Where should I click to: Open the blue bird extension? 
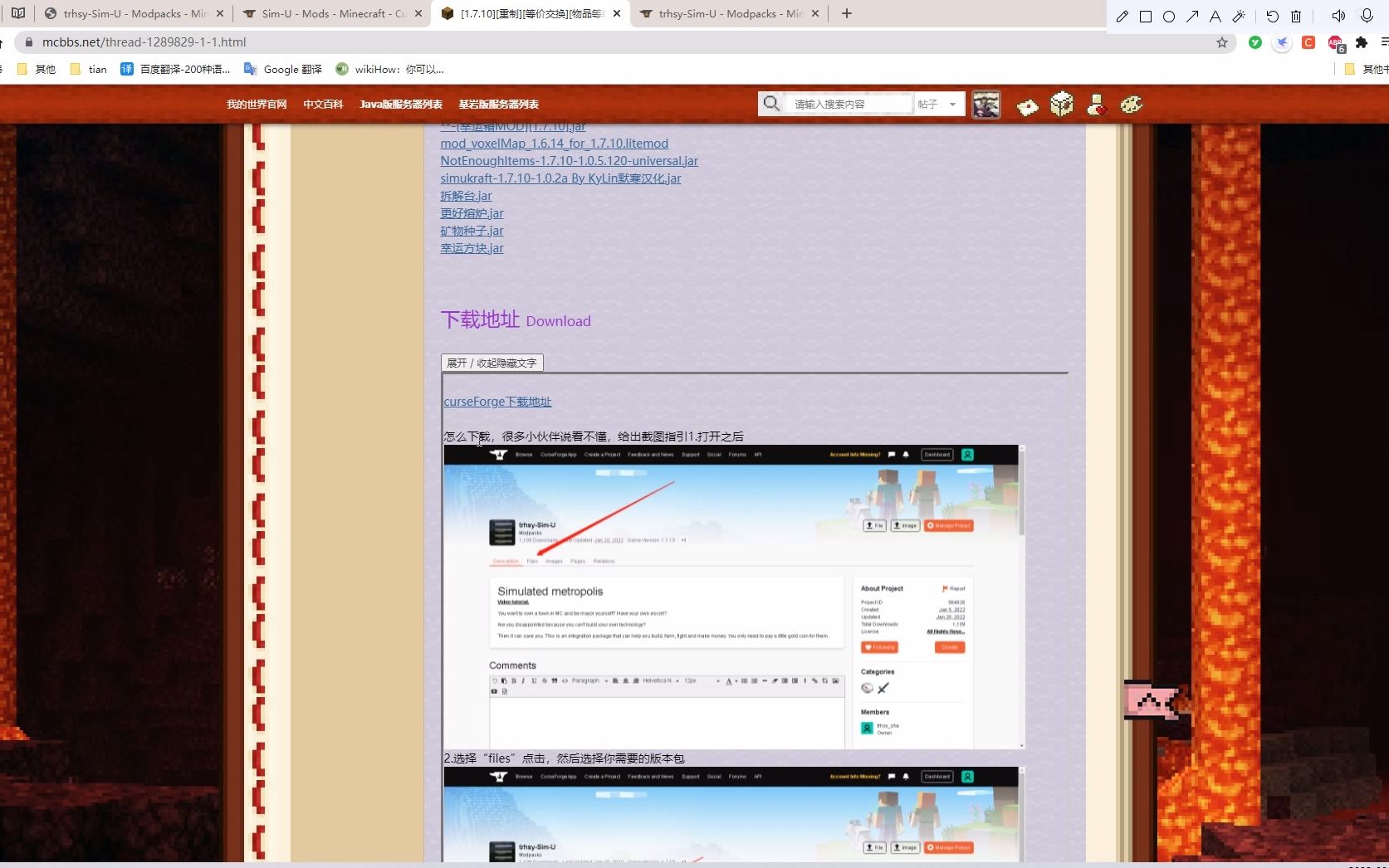click(1283, 42)
